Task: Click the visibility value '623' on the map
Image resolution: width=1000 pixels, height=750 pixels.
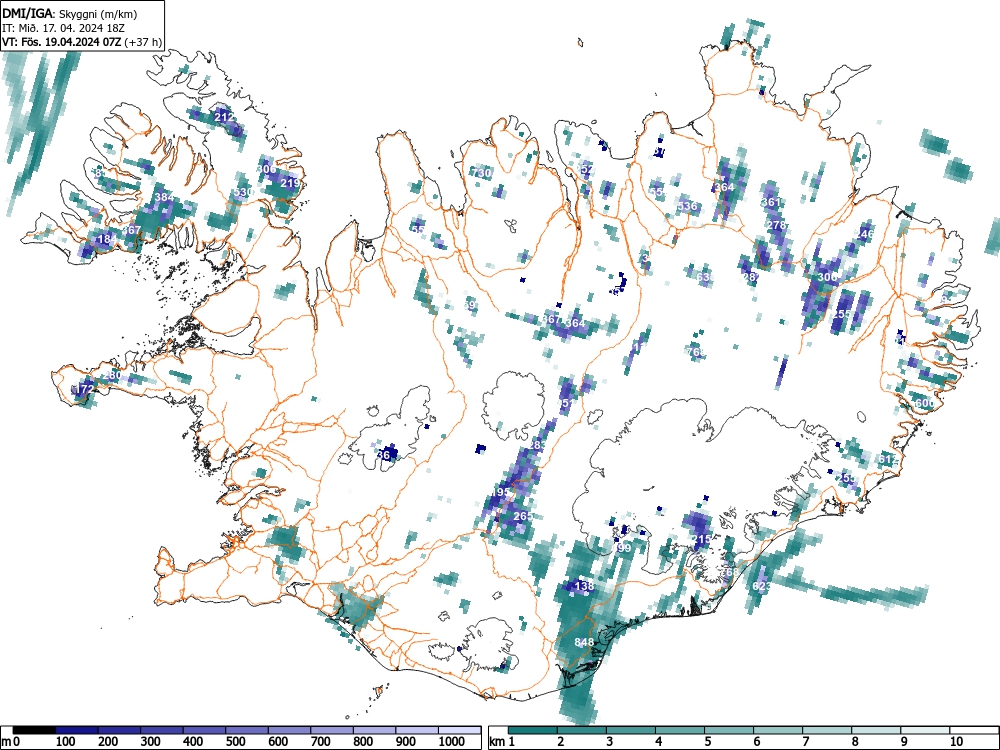Action: (761, 586)
